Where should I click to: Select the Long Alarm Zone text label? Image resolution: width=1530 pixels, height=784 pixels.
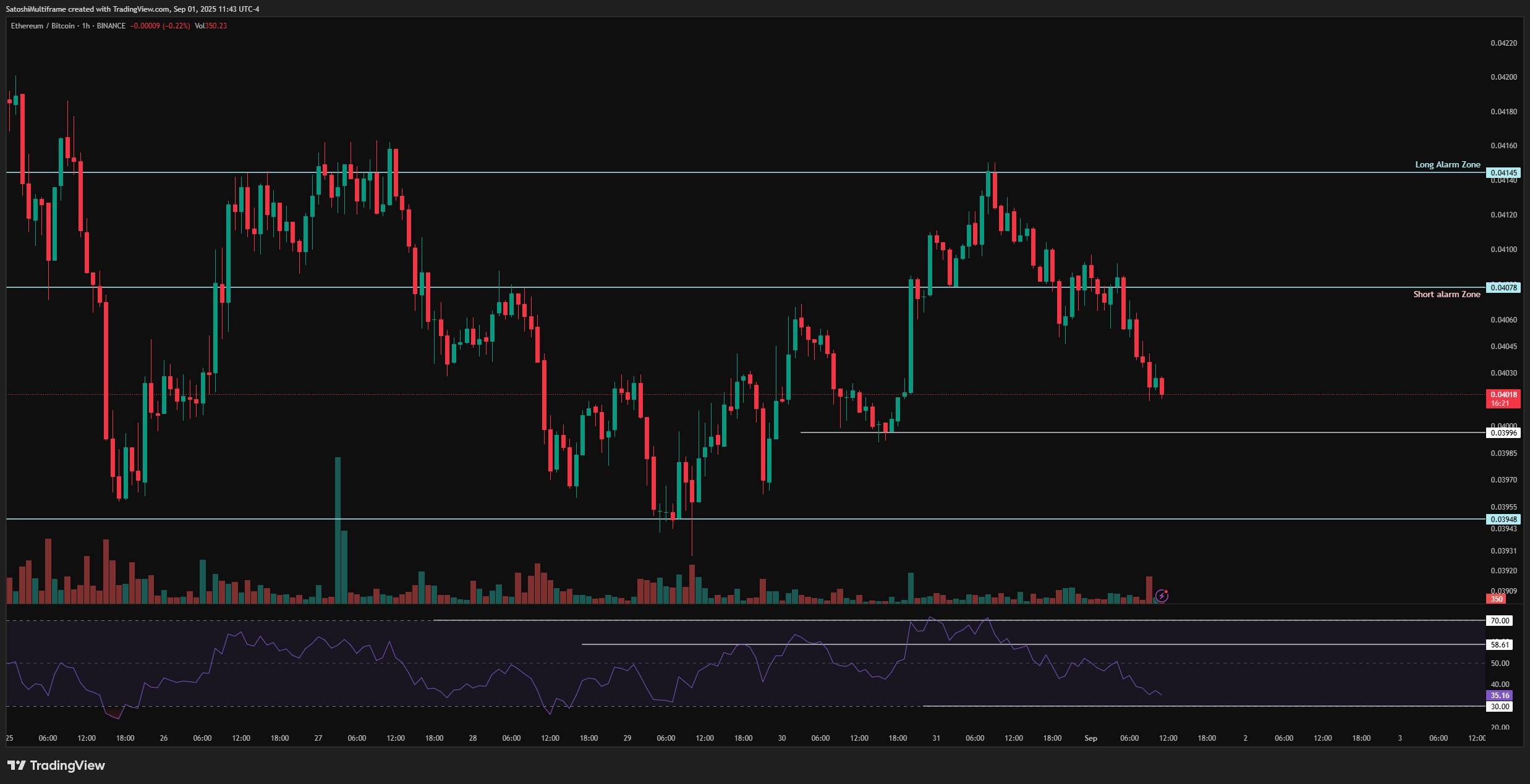click(1448, 164)
